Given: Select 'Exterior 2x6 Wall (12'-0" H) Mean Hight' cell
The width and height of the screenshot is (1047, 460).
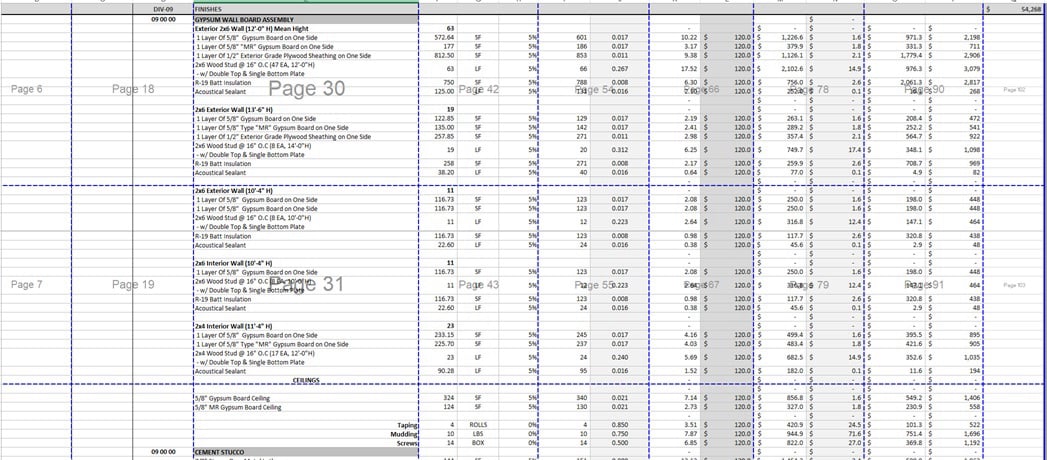Looking at the screenshot, I should 306,29.
